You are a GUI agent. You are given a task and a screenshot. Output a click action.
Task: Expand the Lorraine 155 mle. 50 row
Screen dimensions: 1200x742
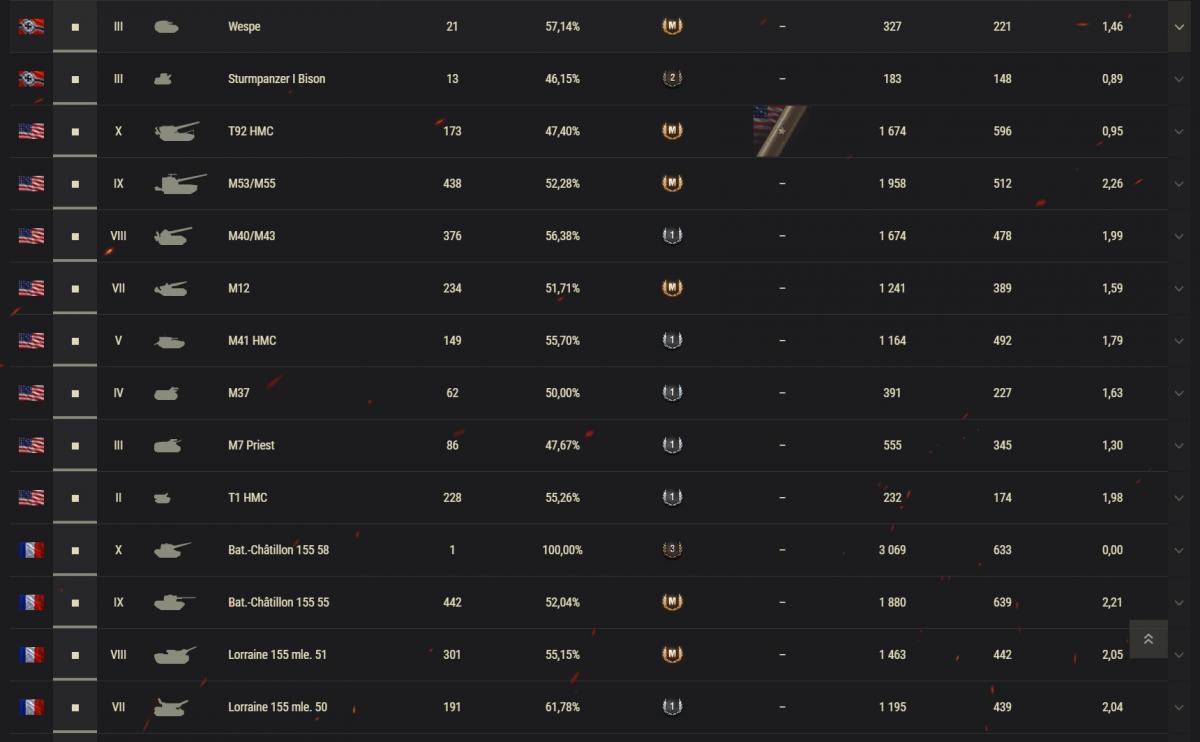[1179, 707]
